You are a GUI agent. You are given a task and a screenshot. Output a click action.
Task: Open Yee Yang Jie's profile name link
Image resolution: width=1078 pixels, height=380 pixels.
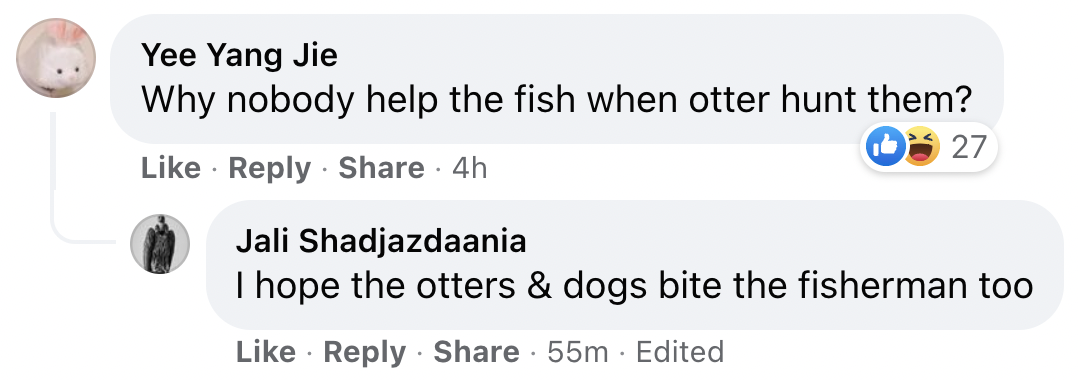click(x=239, y=54)
